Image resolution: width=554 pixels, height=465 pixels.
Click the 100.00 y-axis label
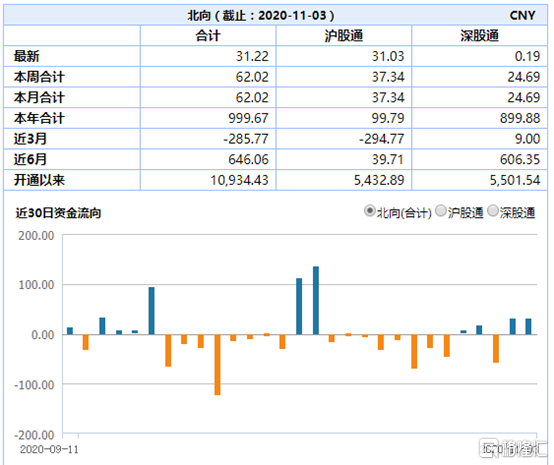[36, 285]
